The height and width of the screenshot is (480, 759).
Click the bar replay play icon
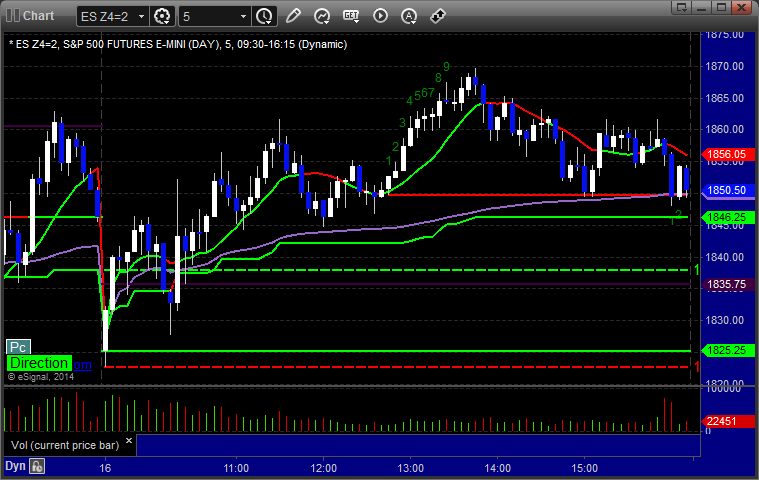(x=380, y=16)
